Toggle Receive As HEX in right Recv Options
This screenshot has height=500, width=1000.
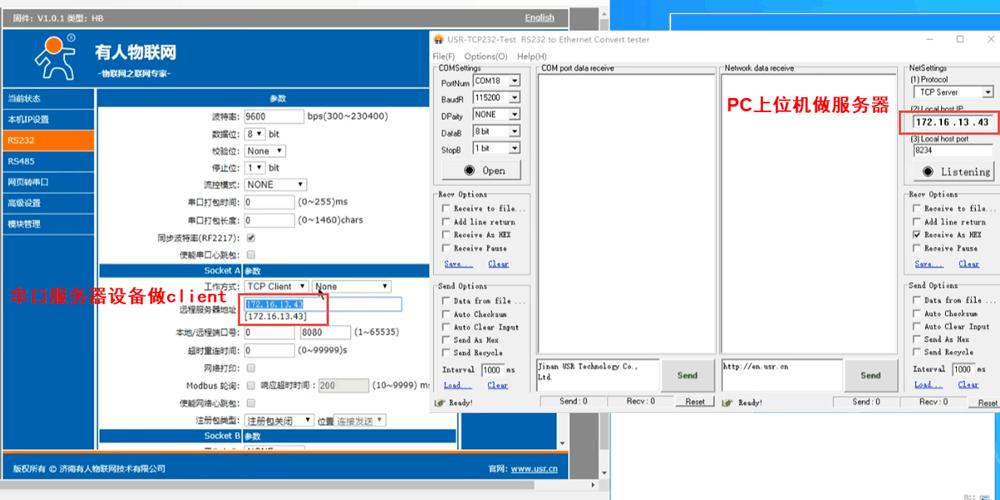(917, 235)
